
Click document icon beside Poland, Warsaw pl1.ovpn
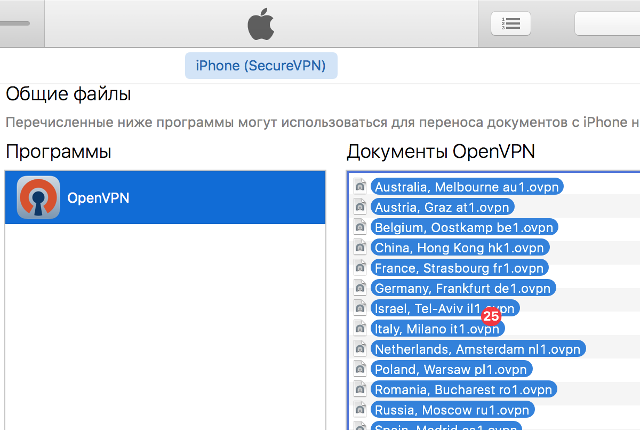click(360, 368)
